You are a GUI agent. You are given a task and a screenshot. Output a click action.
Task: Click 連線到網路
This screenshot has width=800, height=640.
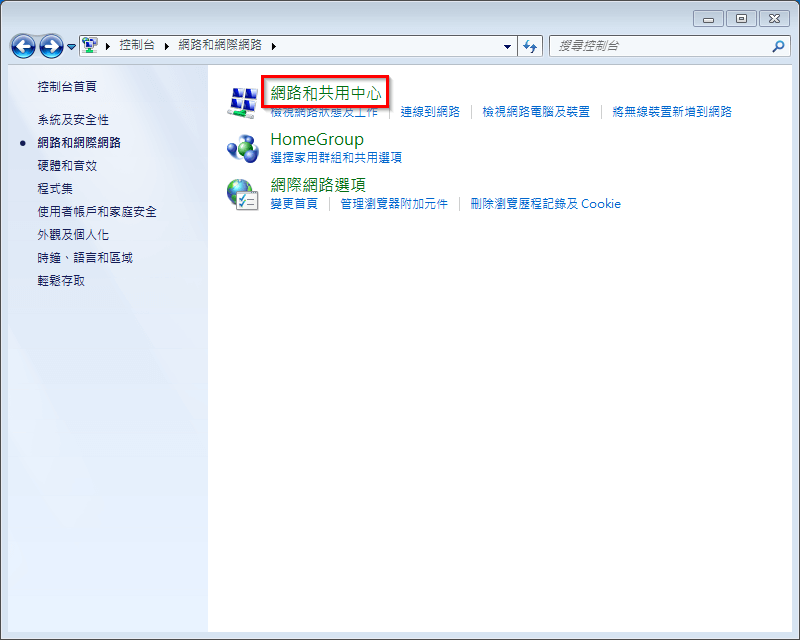[x=429, y=113]
